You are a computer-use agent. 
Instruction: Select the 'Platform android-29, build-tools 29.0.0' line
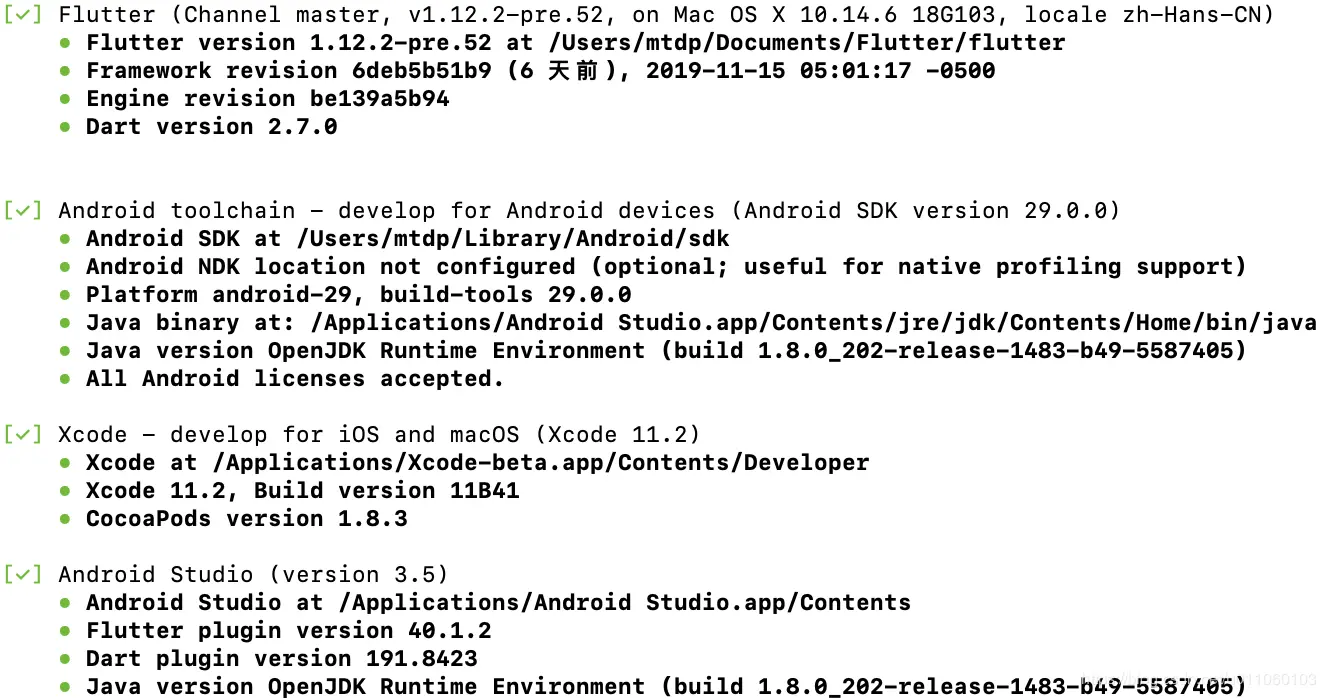point(359,295)
